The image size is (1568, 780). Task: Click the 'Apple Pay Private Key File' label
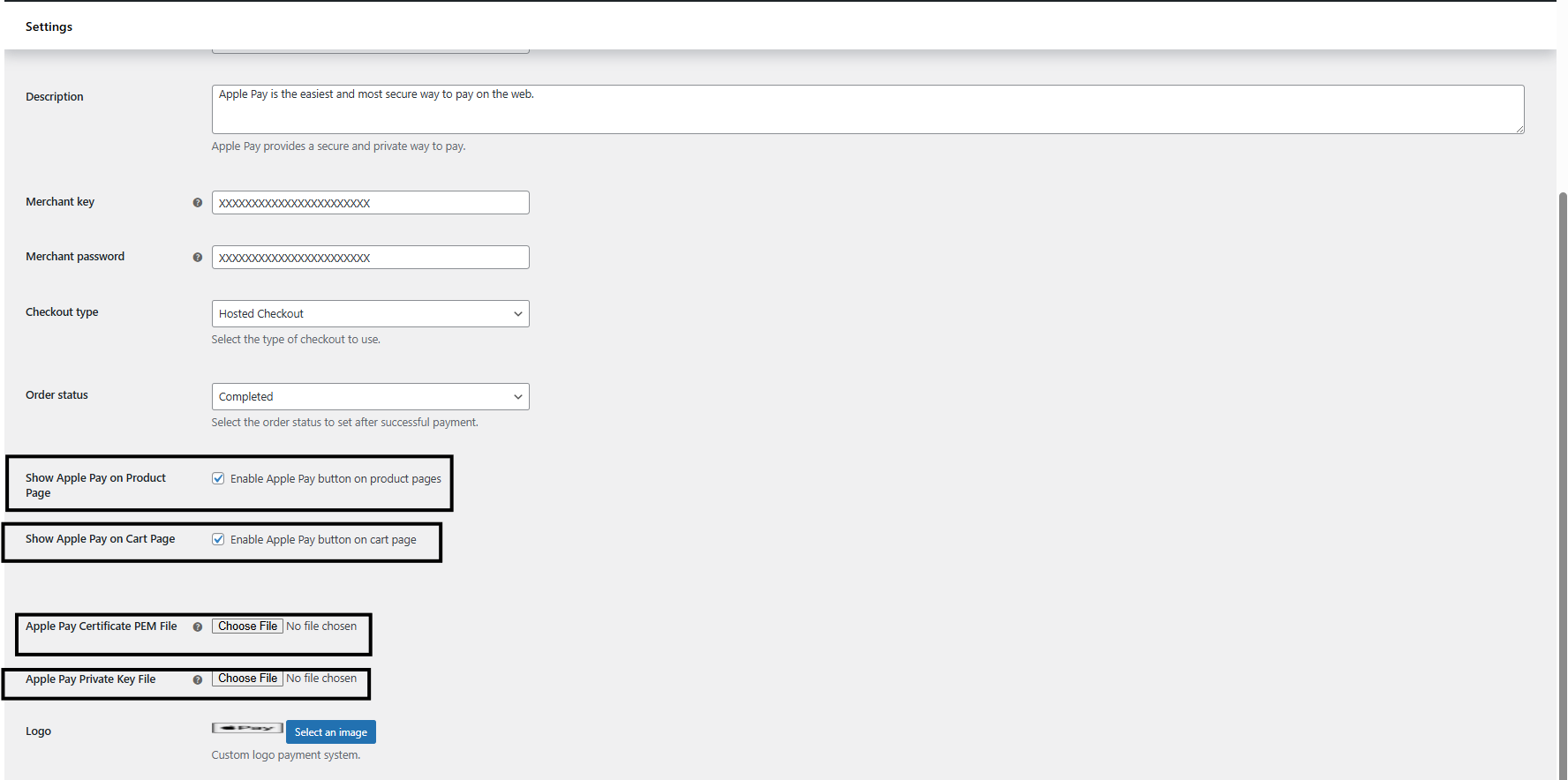click(x=90, y=679)
